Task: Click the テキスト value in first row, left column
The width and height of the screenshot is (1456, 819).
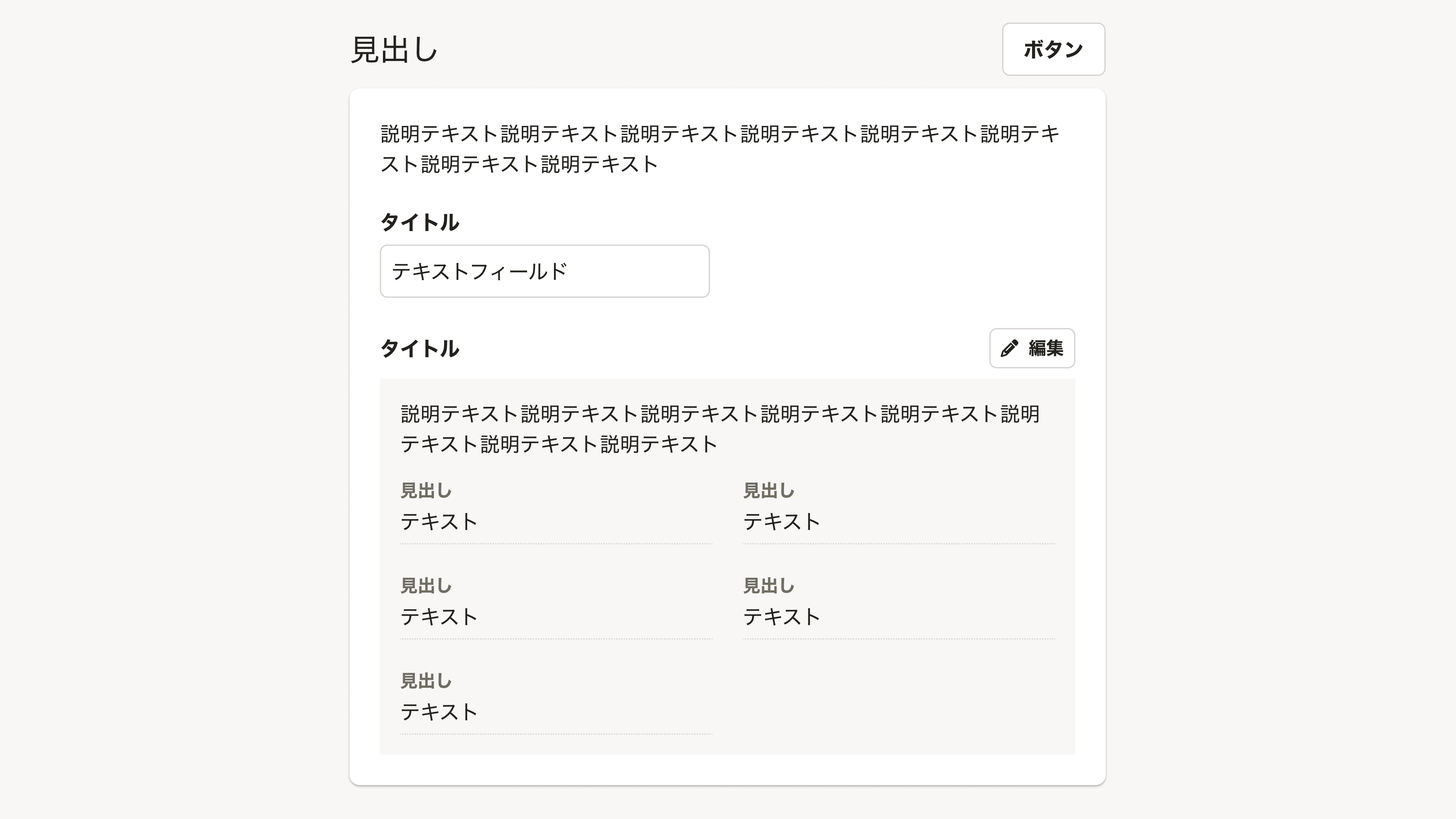Action: 439,521
